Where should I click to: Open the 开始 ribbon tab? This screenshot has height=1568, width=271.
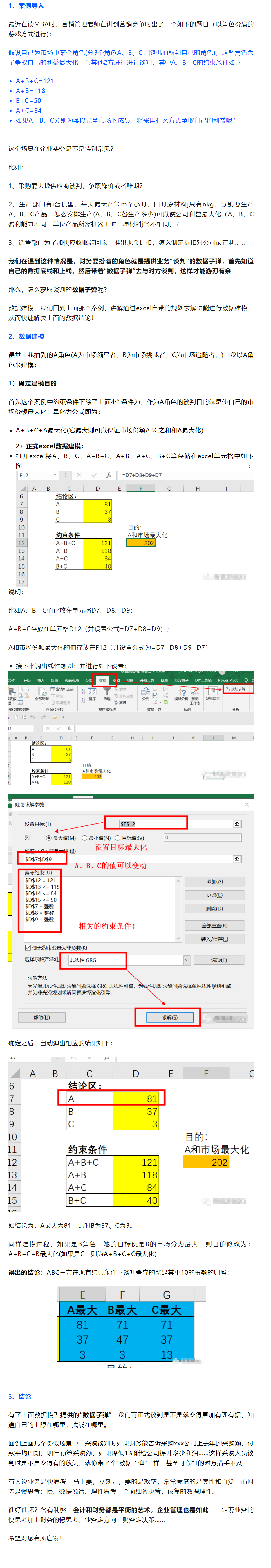(27, 681)
